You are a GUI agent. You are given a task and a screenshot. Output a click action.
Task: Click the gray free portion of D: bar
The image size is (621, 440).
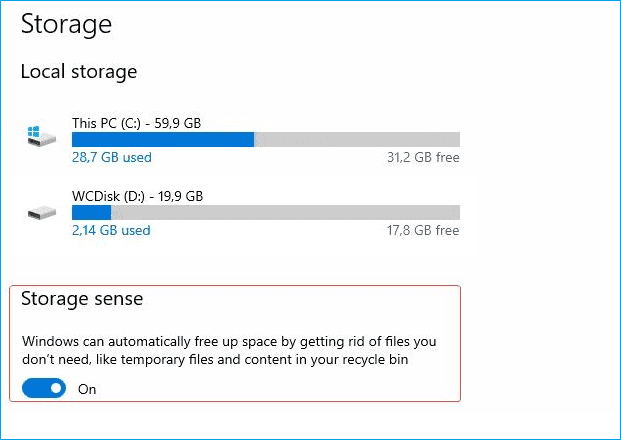pos(285,212)
